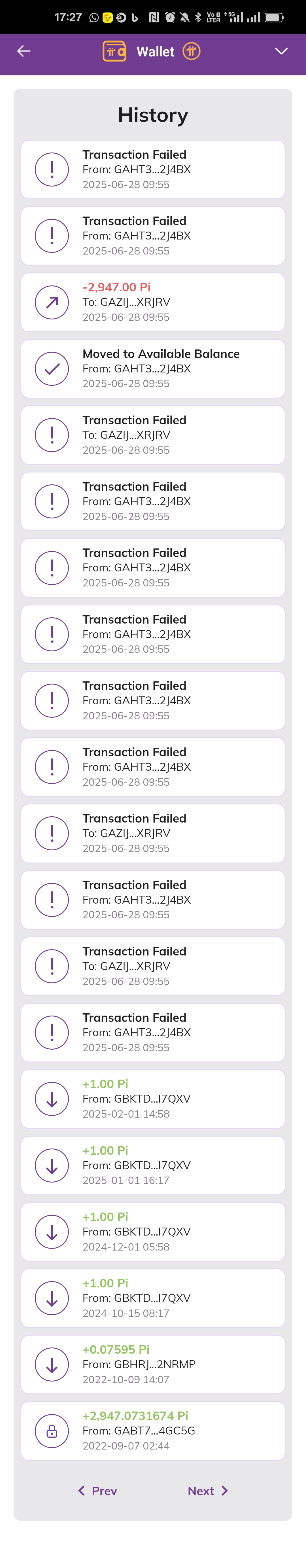Screen dimensions: 306x1568
Task: Click the chevron right of Next
Action: pyautogui.click(x=224, y=1491)
